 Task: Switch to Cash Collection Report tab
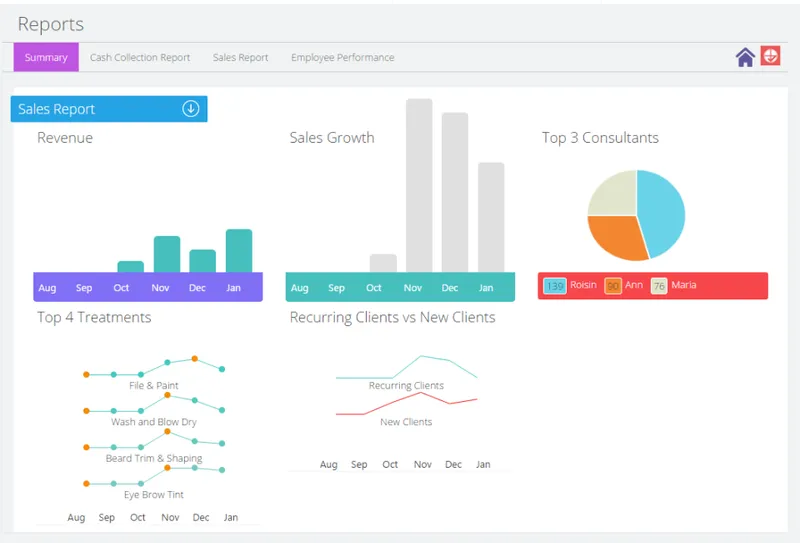click(x=140, y=58)
